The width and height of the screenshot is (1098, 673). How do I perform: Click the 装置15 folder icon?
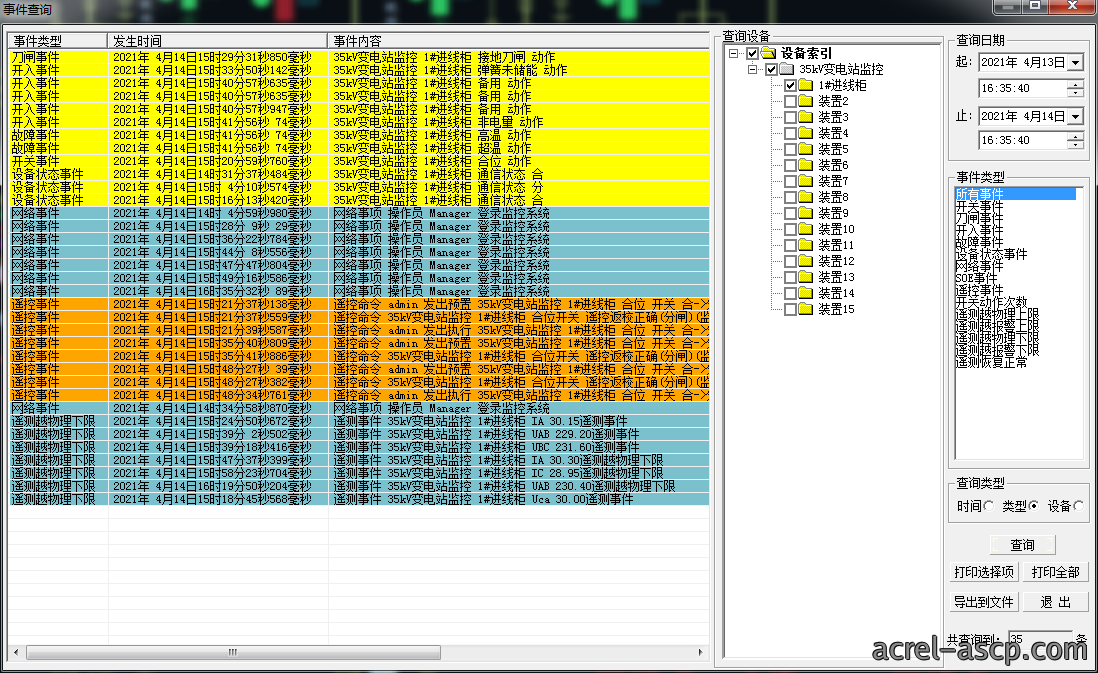[x=806, y=309]
